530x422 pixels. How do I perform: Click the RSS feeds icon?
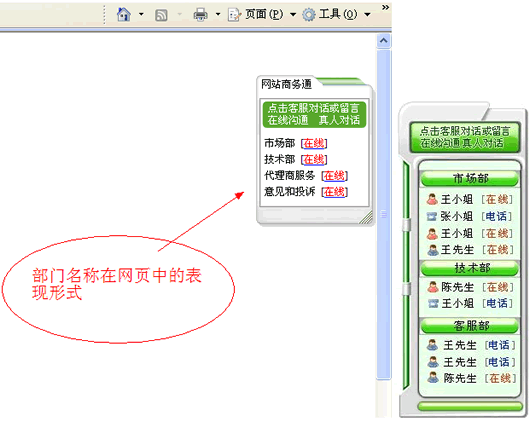(x=161, y=15)
